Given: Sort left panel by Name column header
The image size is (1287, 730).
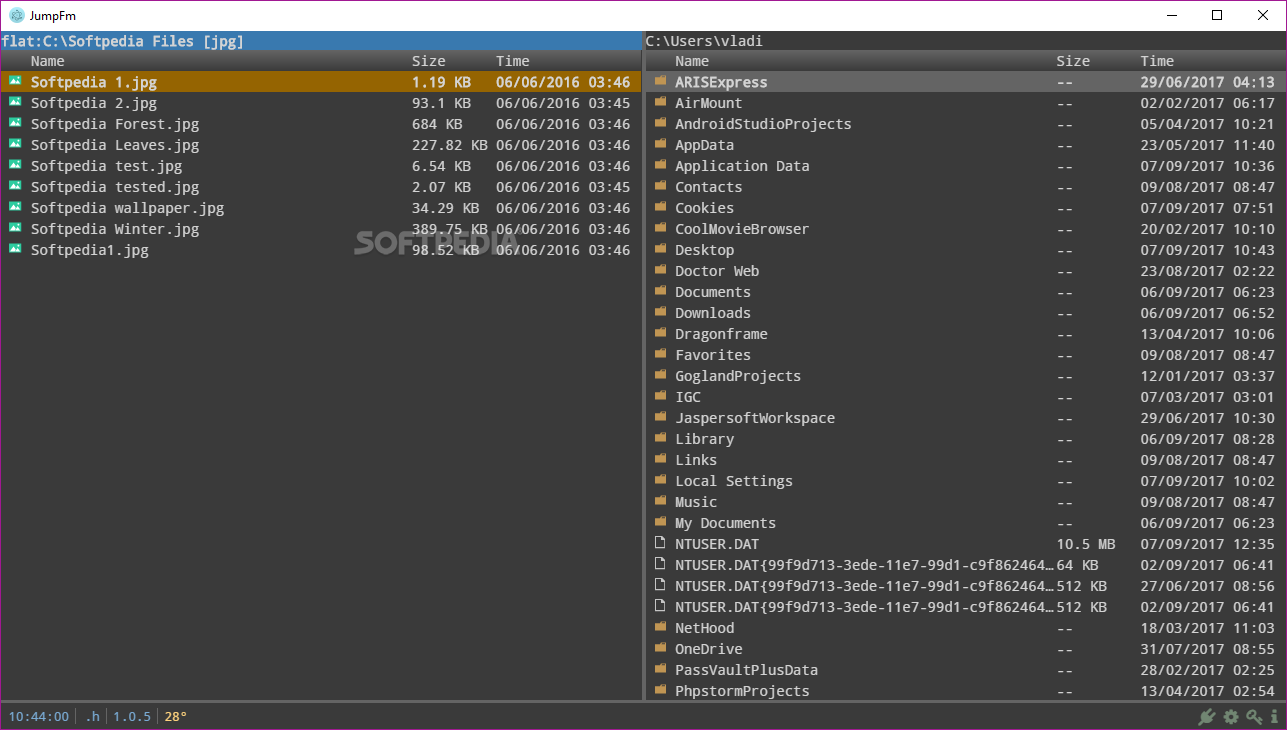Looking at the screenshot, I should (x=48, y=61).
